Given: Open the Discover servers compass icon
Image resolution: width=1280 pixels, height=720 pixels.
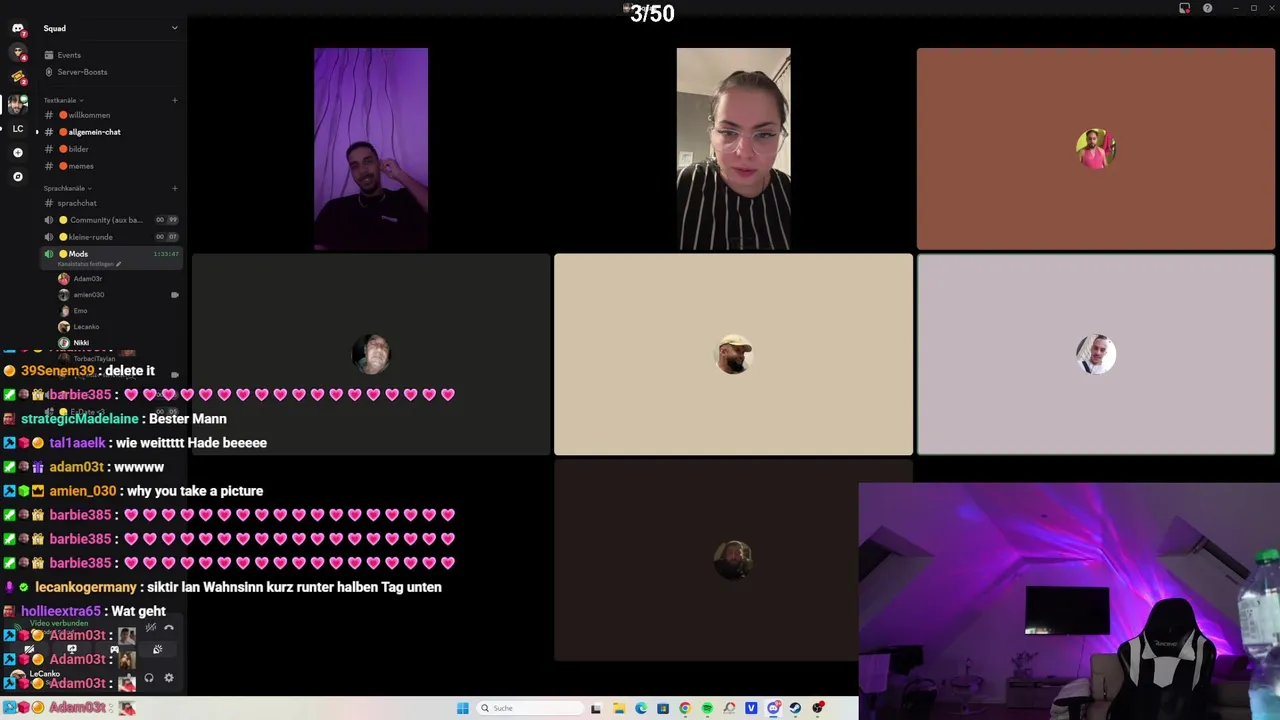Looking at the screenshot, I should coord(17,177).
